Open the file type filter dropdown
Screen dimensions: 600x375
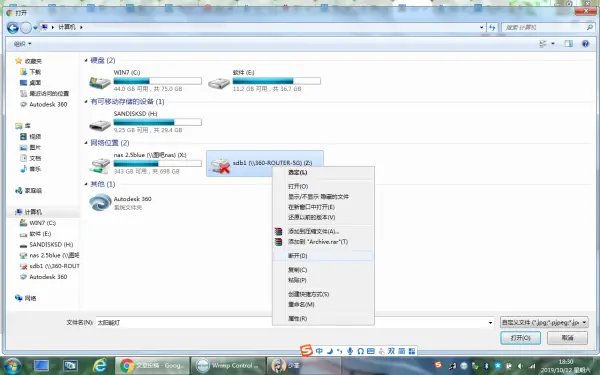(544, 323)
